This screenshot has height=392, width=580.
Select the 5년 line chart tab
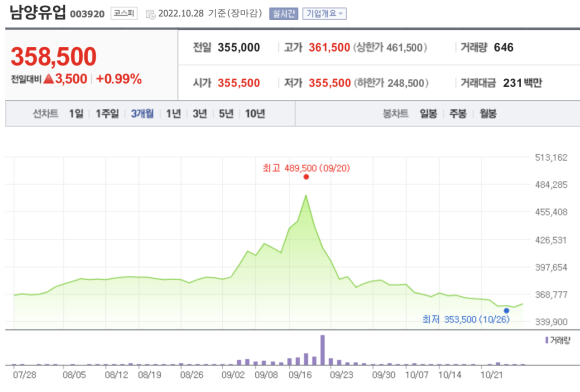click(226, 114)
